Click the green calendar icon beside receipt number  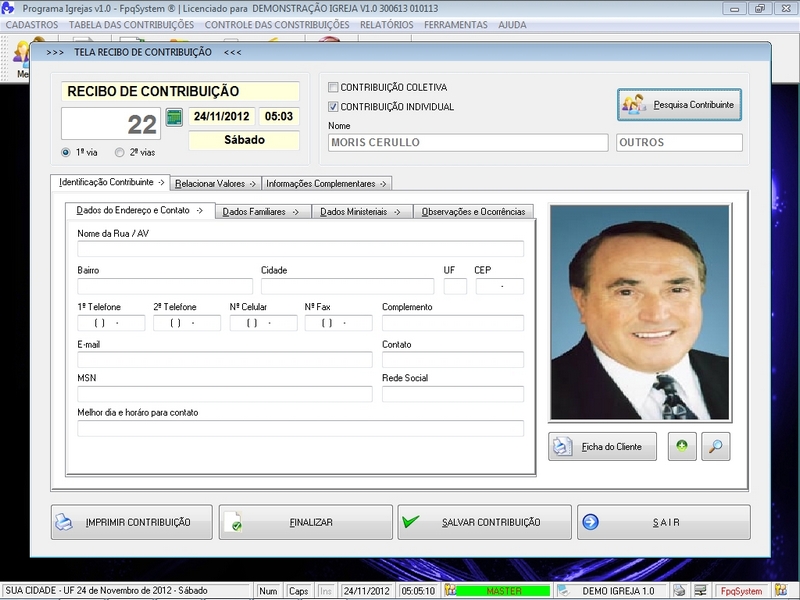(174, 118)
